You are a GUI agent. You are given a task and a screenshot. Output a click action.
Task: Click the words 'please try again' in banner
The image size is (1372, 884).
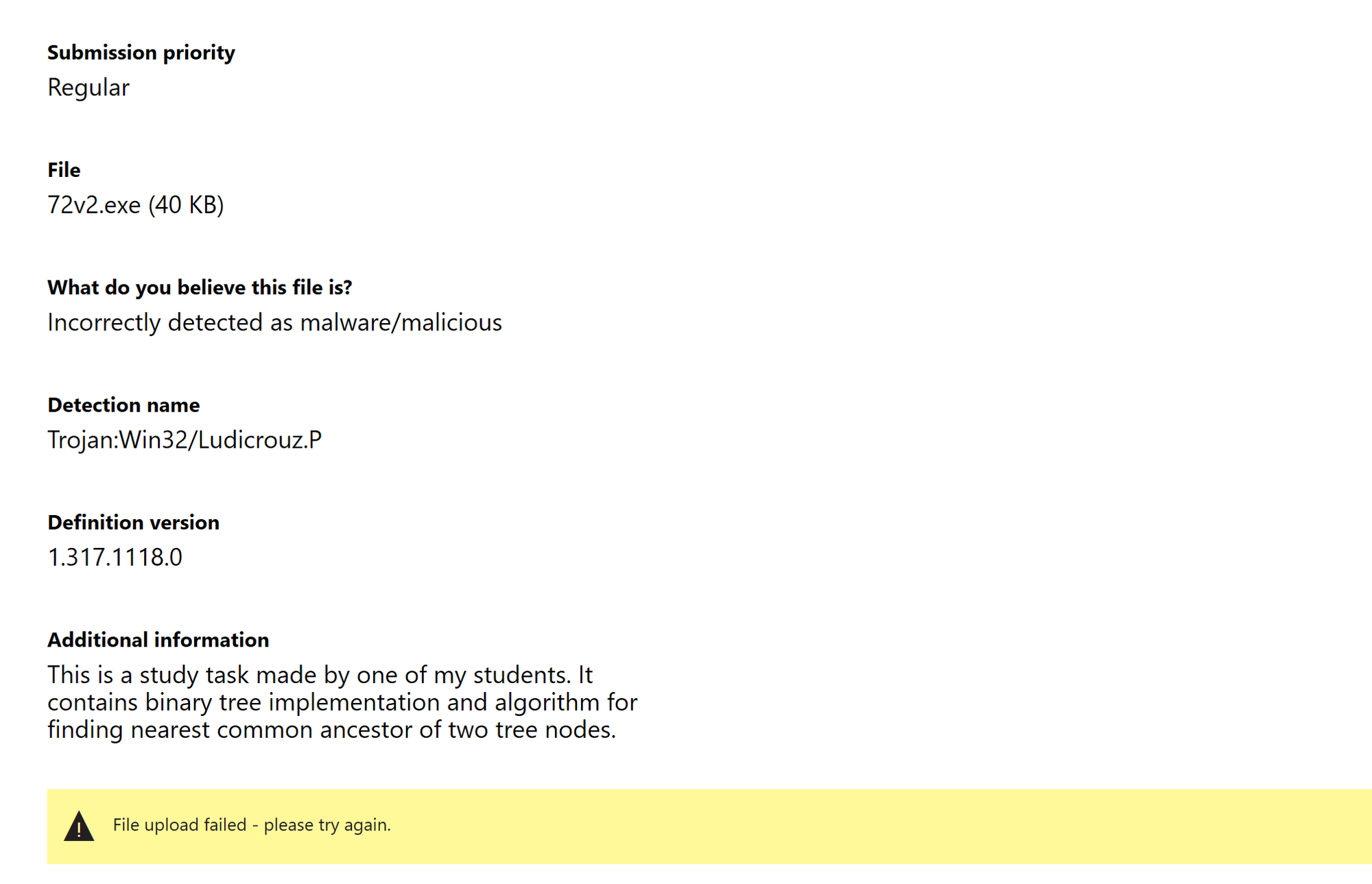[x=326, y=825]
